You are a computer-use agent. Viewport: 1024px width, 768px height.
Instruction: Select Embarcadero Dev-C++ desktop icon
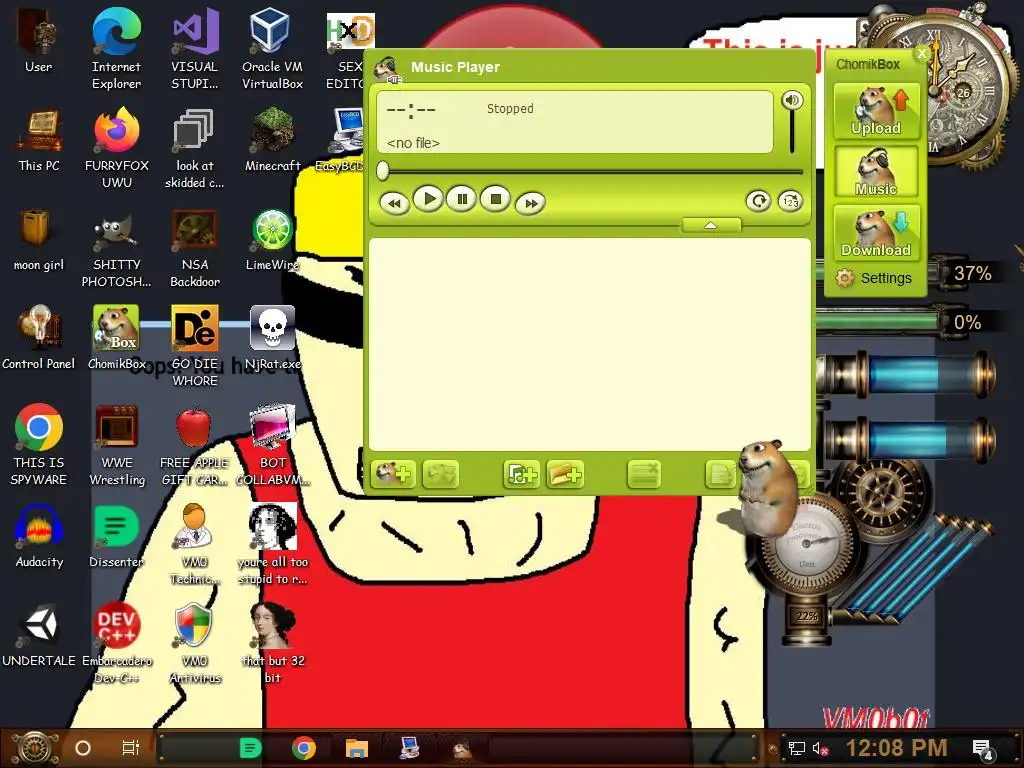point(116,644)
